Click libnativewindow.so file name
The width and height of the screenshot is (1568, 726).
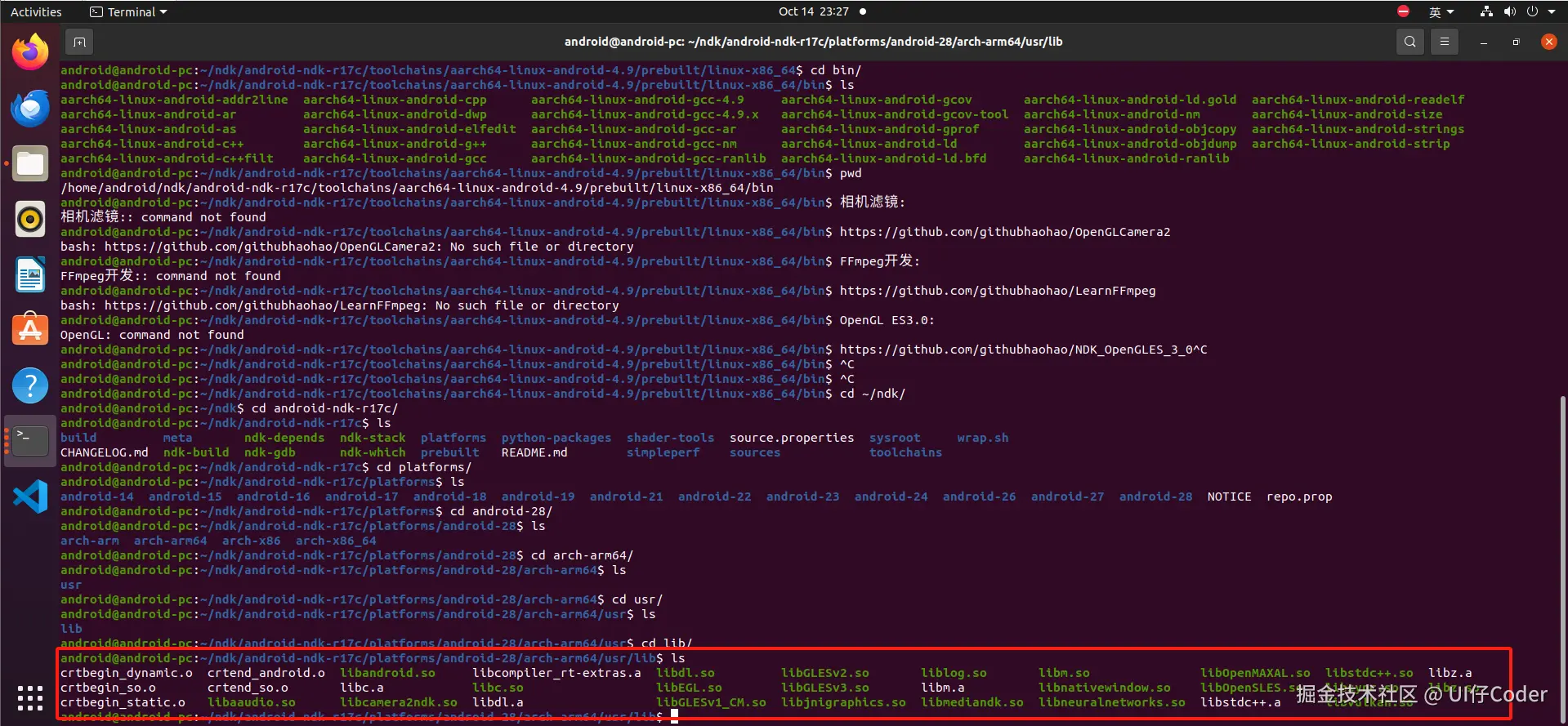pos(1105,688)
